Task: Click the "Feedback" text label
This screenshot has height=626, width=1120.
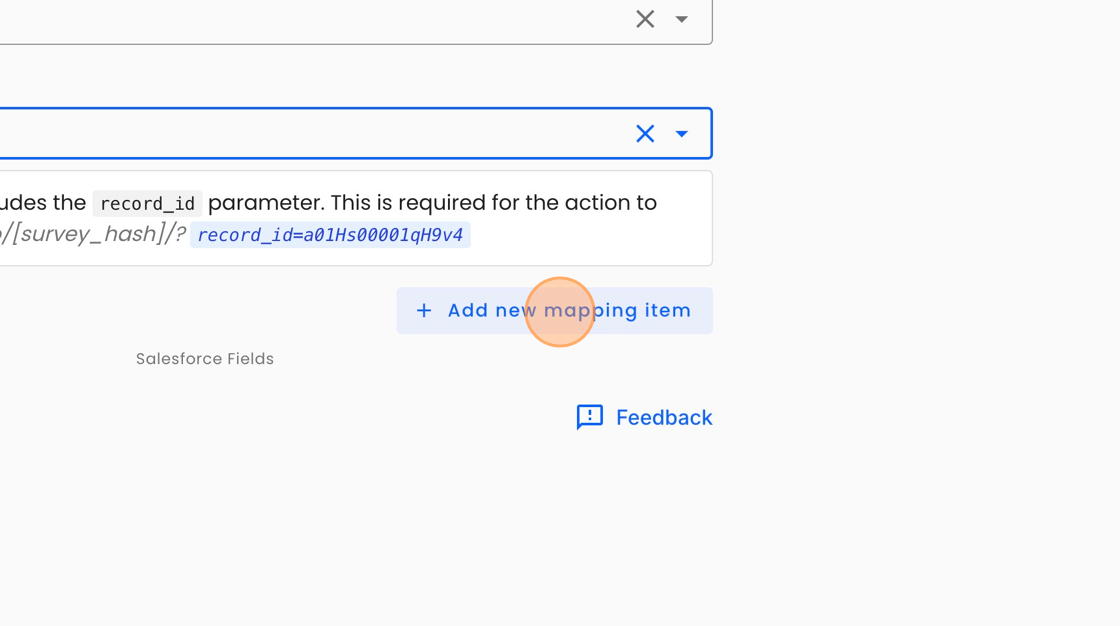Action: 664,417
